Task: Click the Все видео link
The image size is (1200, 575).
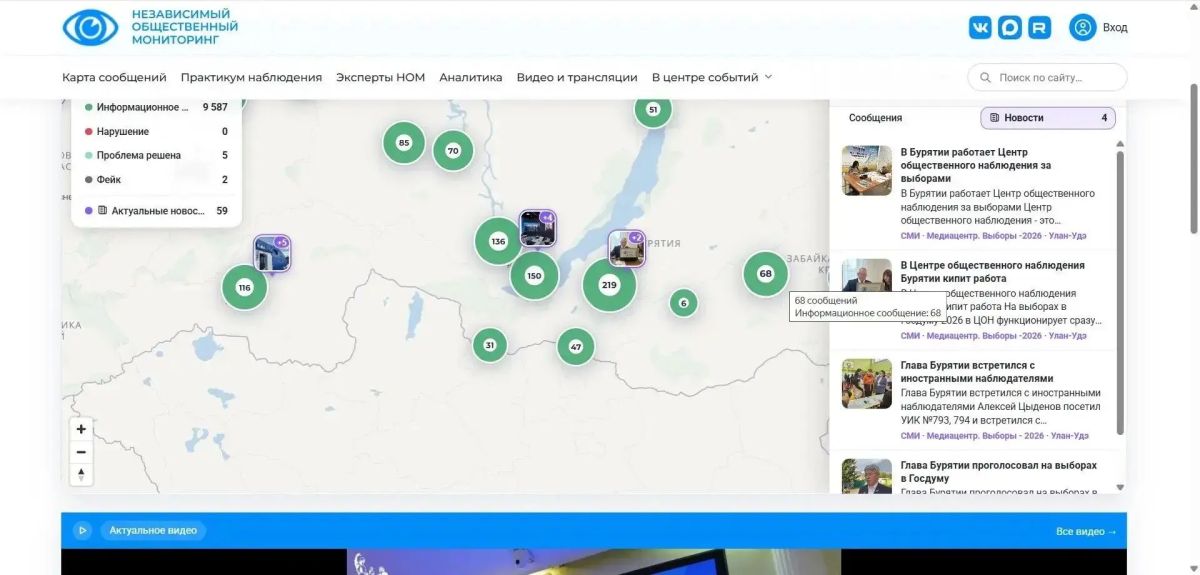Action: pyautogui.click(x=1086, y=531)
